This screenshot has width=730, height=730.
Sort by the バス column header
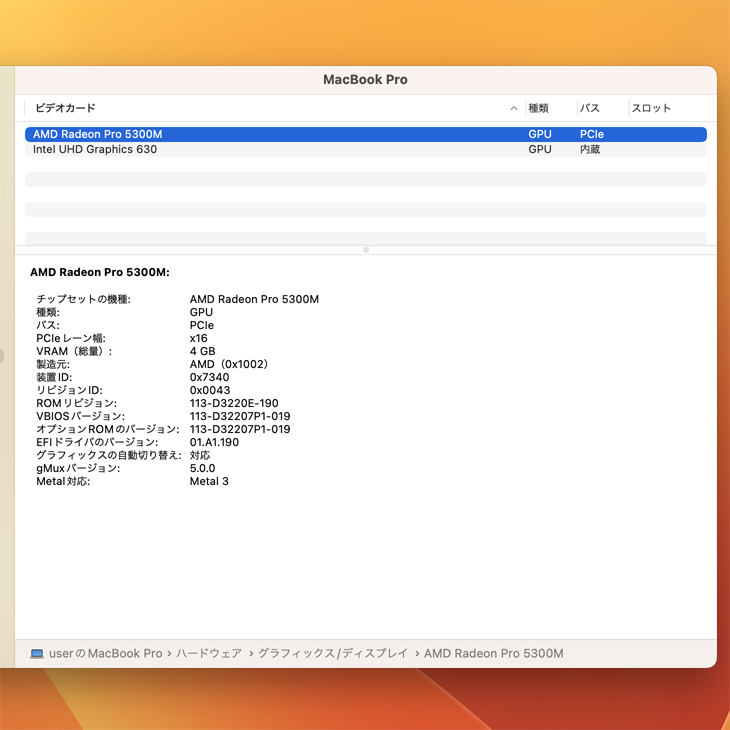[x=589, y=108]
